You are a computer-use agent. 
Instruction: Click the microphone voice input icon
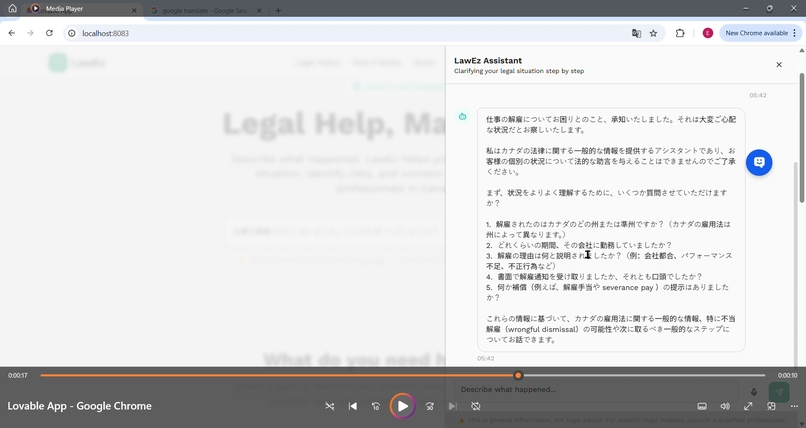pos(754,392)
